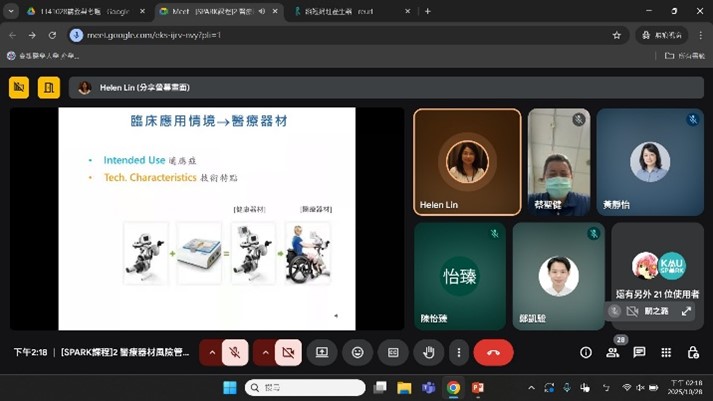Toggle captions on the call
Image resolution: width=713 pixels, height=401 pixels.
click(393, 352)
